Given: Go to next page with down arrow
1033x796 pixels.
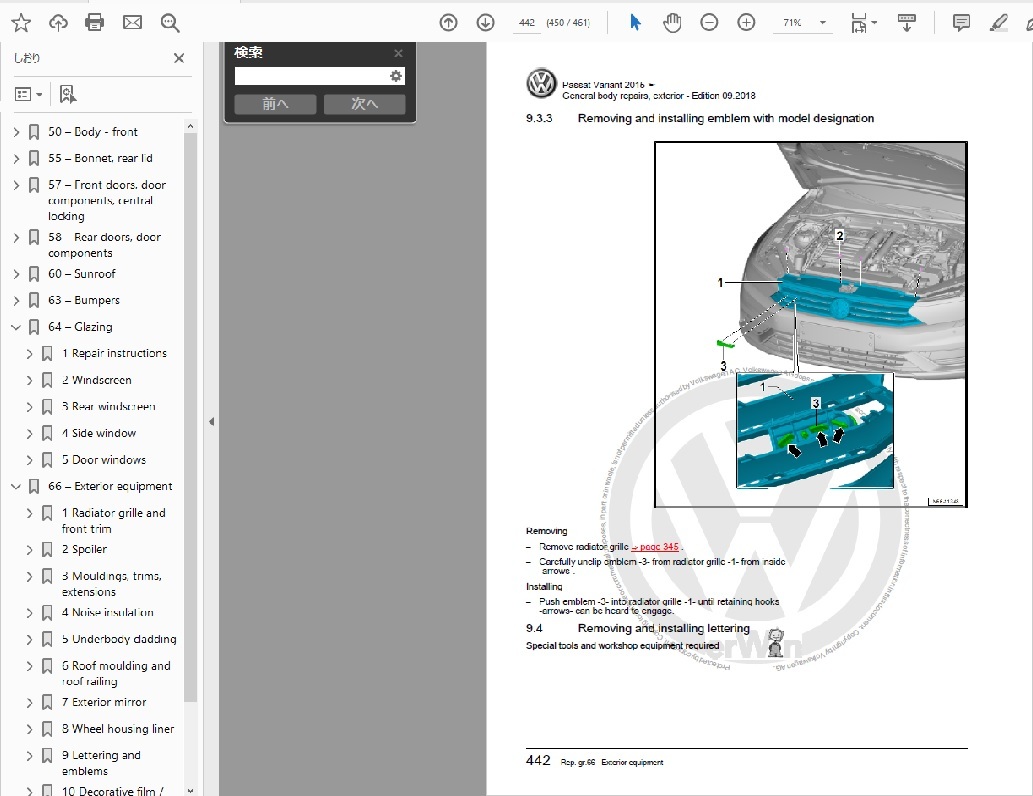Looking at the screenshot, I should coord(485,22).
